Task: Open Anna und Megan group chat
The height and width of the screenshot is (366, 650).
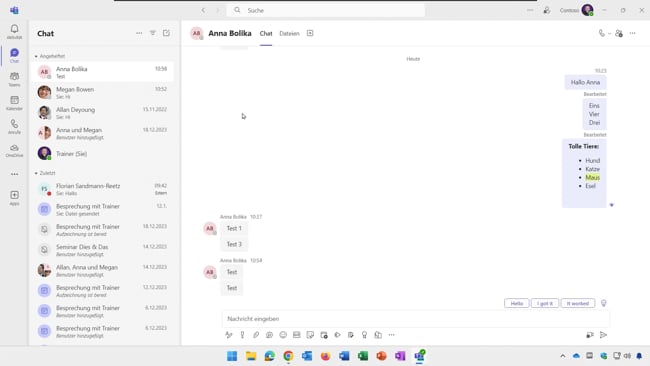Action: 102,133
